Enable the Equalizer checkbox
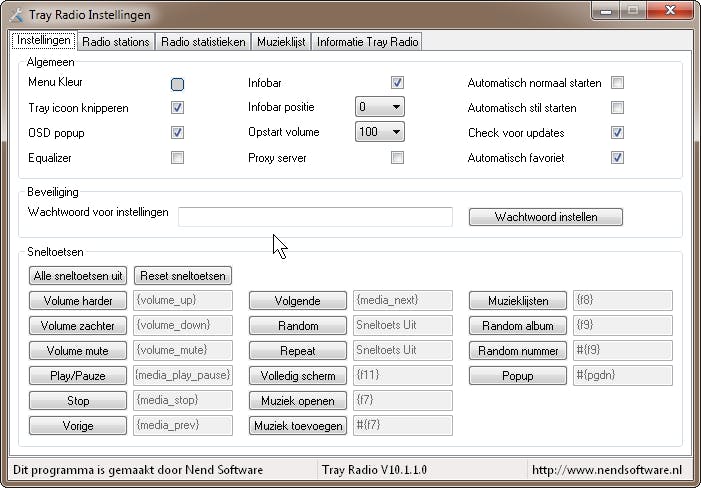This screenshot has width=701, height=488. (177, 158)
